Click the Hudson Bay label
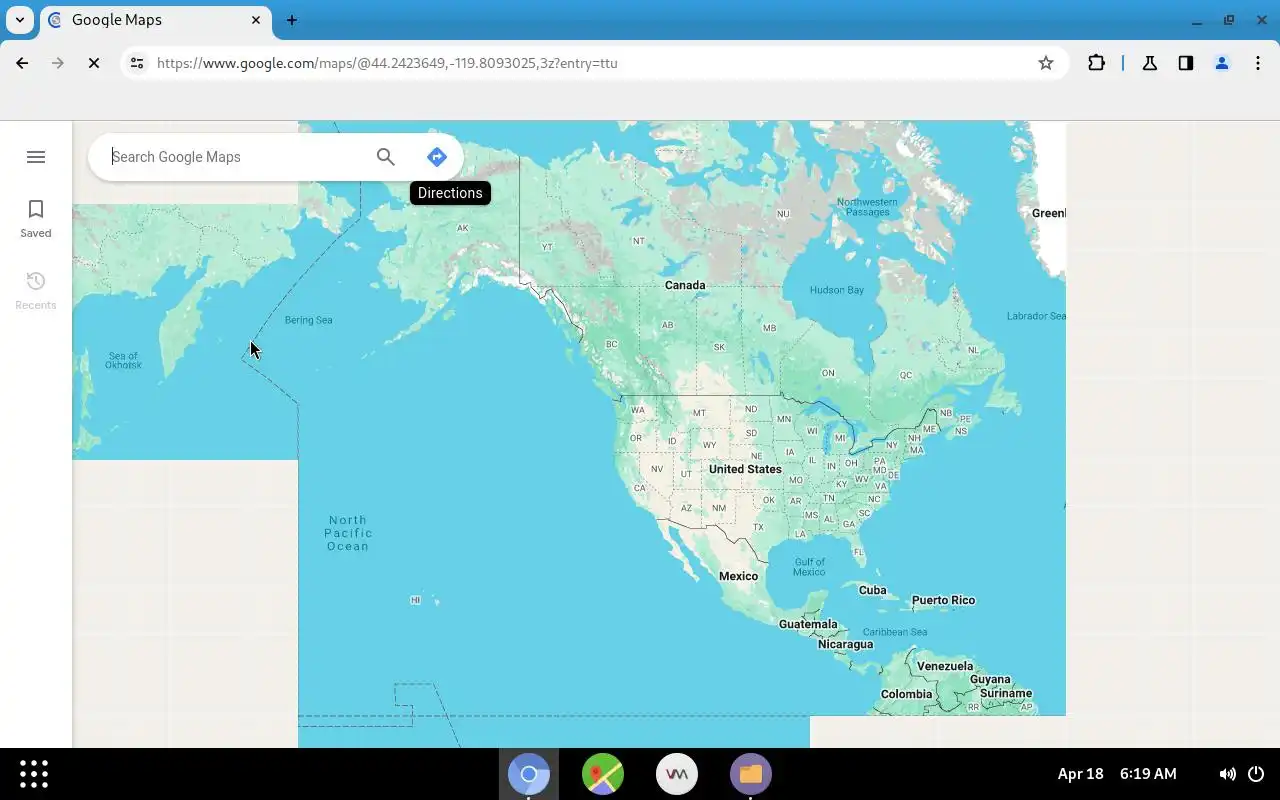This screenshot has width=1280, height=800. [x=836, y=290]
